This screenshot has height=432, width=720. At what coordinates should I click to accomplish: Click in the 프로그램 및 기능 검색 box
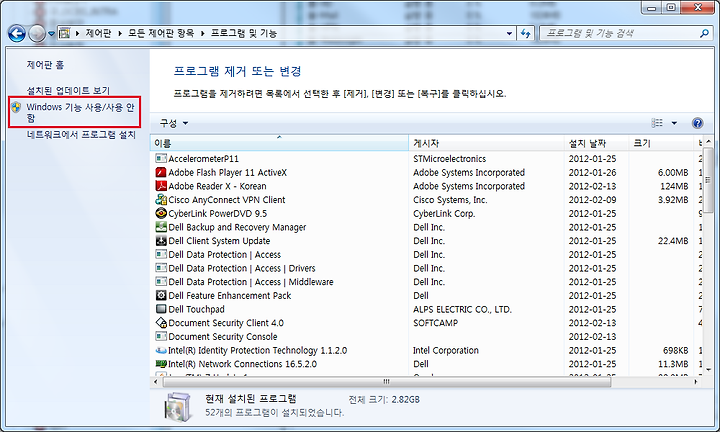pos(620,33)
